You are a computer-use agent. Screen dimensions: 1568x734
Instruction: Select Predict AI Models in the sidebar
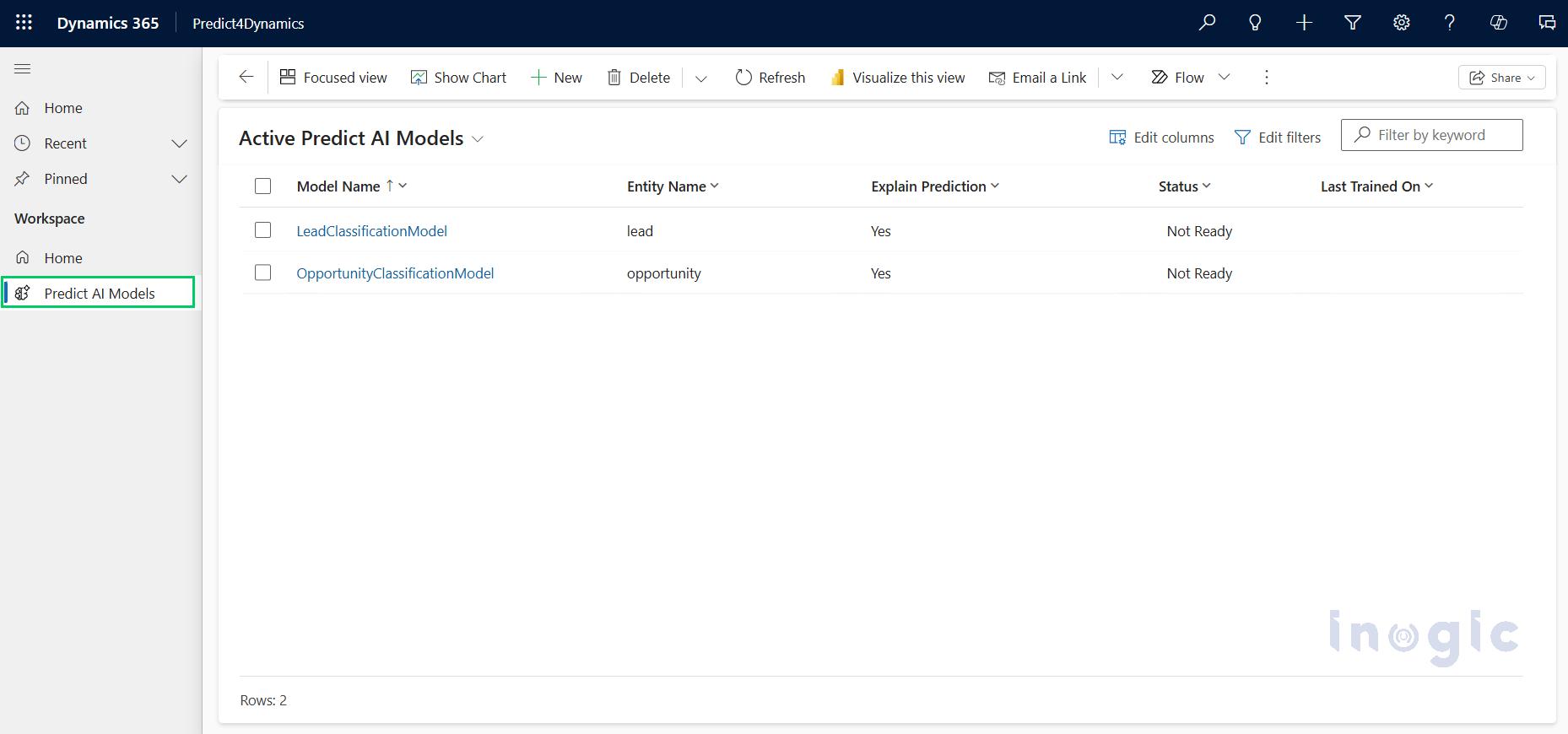pyautogui.click(x=99, y=294)
